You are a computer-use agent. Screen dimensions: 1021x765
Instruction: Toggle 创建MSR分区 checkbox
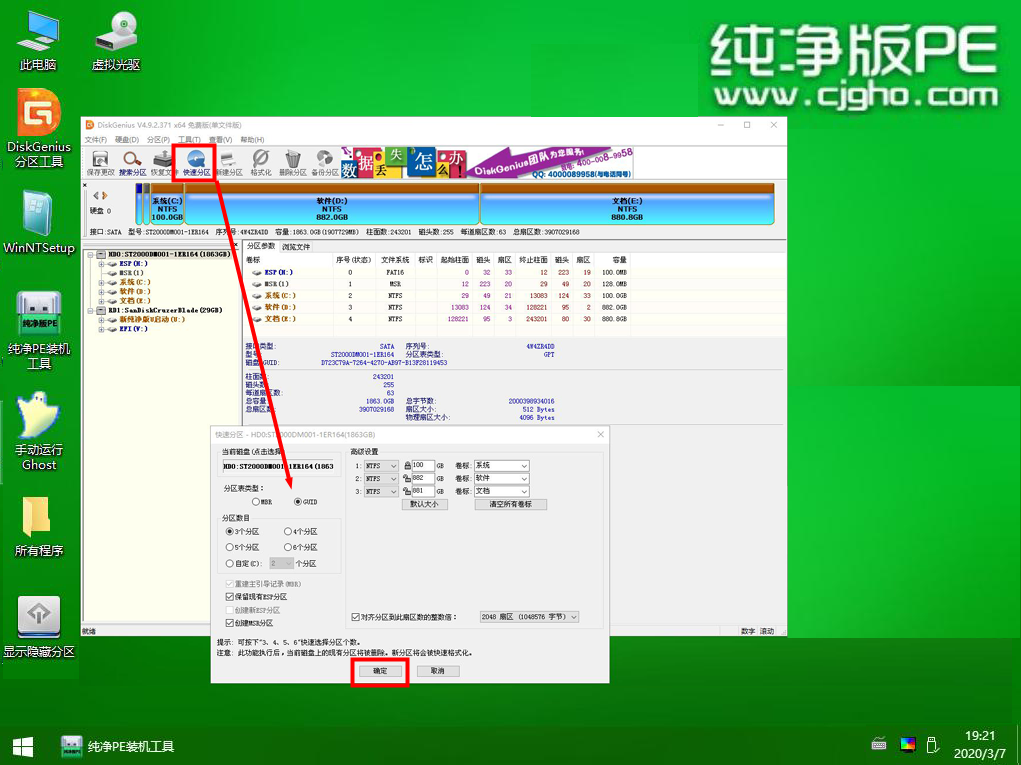[229, 624]
